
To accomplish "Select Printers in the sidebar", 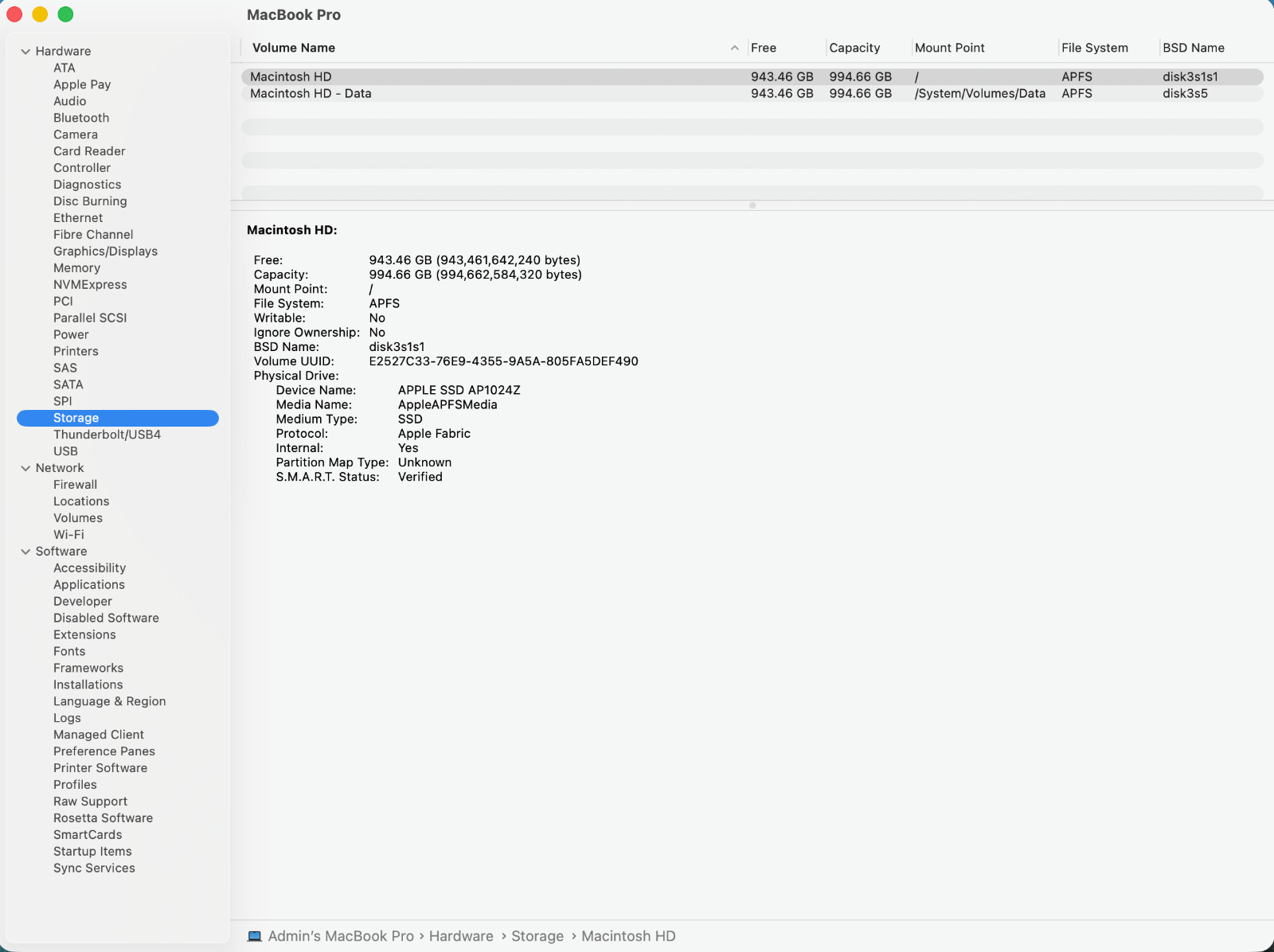I will [x=76, y=353].
